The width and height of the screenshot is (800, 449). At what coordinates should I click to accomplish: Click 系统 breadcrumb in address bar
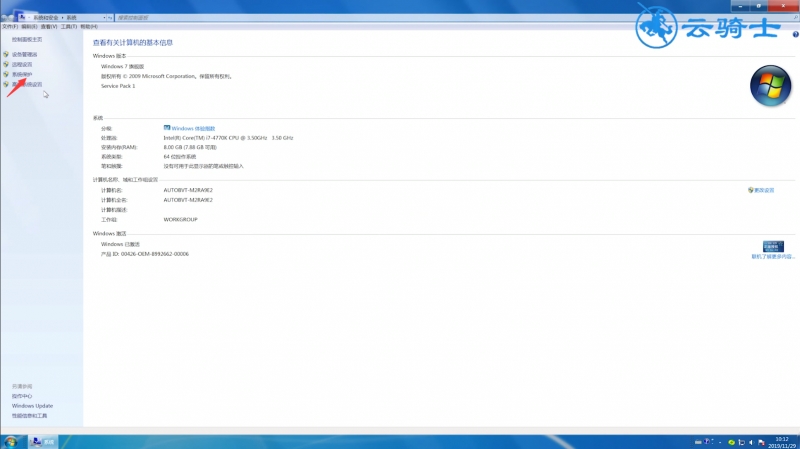(71, 17)
